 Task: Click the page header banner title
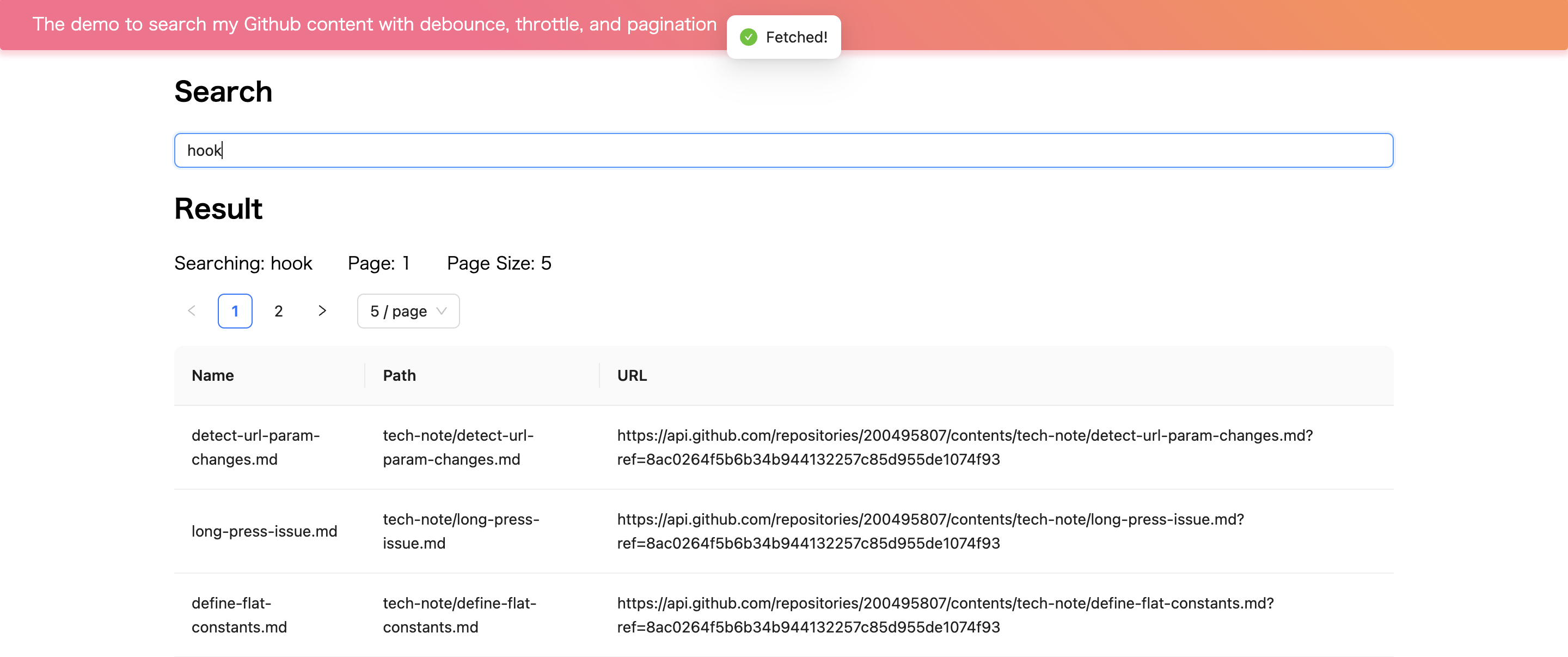(375, 25)
